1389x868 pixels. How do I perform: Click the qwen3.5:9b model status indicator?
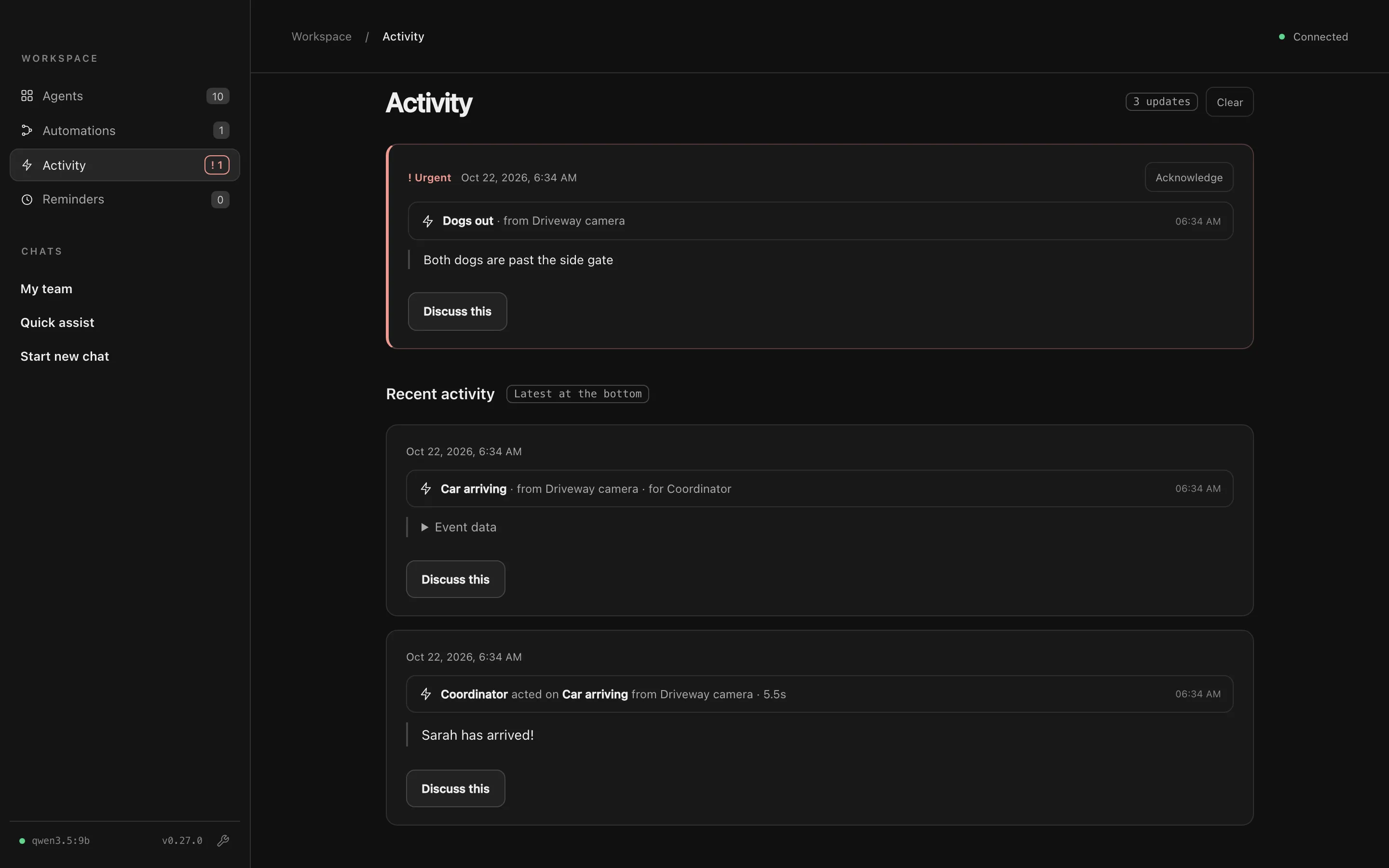tap(55, 841)
